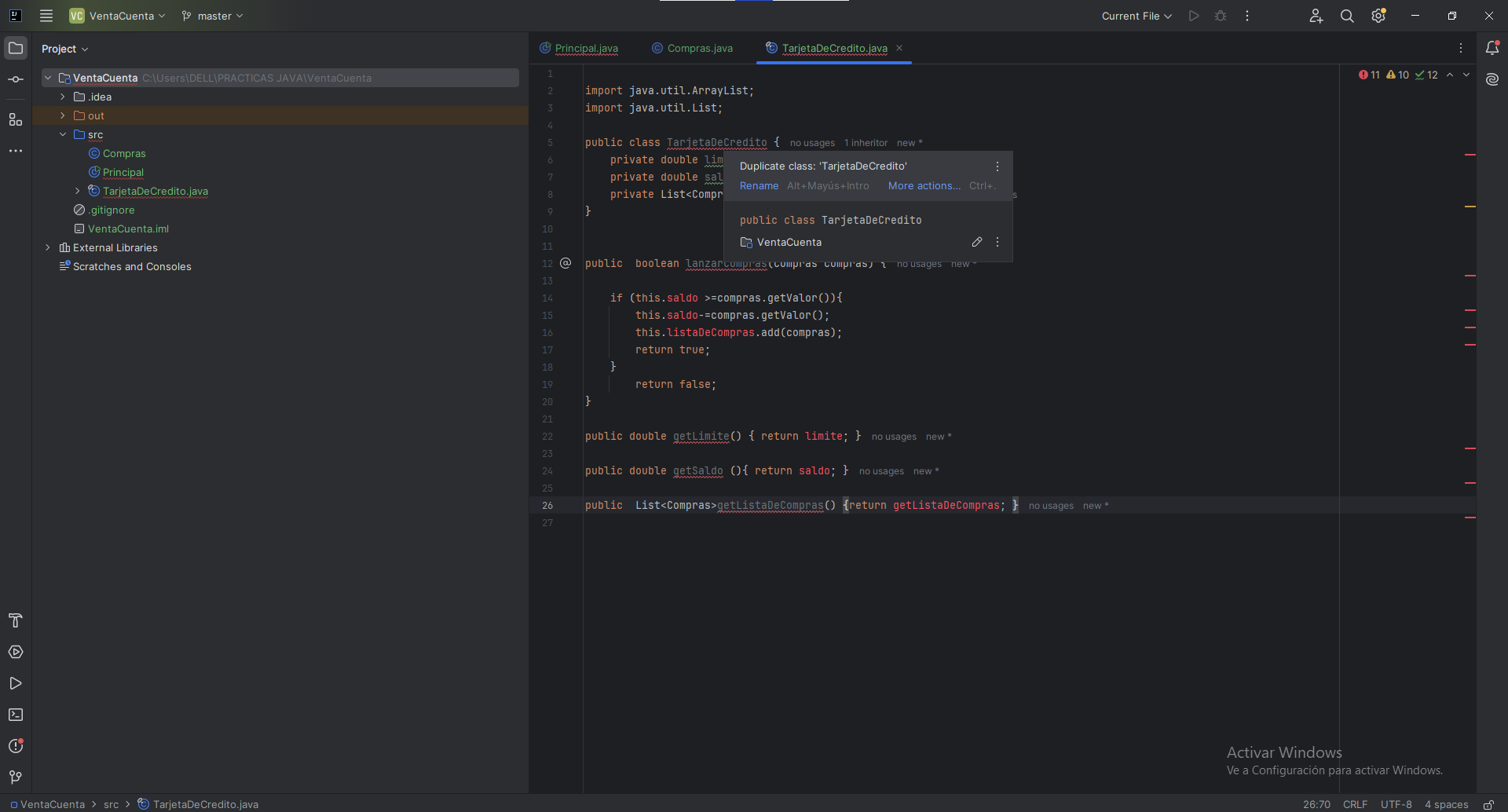Open VentaCuenta popup row options
Viewport: 1508px width, 812px height.
(x=997, y=242)
